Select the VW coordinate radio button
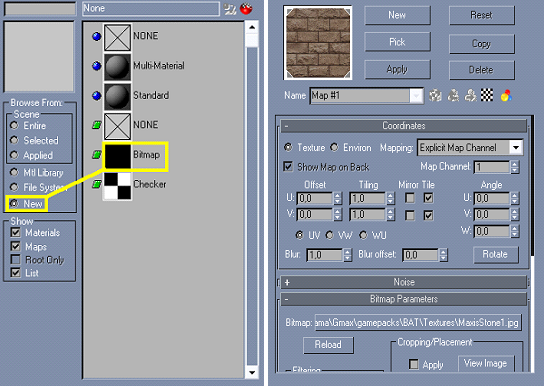Viewport: 544px width, 386px height. pyautogui.click(x=330, y=235)
